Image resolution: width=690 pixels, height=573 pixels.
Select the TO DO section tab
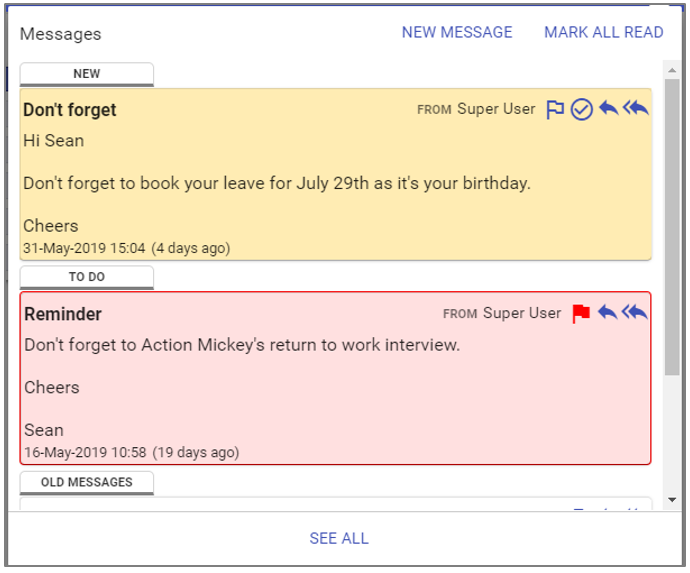(x=87, y=277)
